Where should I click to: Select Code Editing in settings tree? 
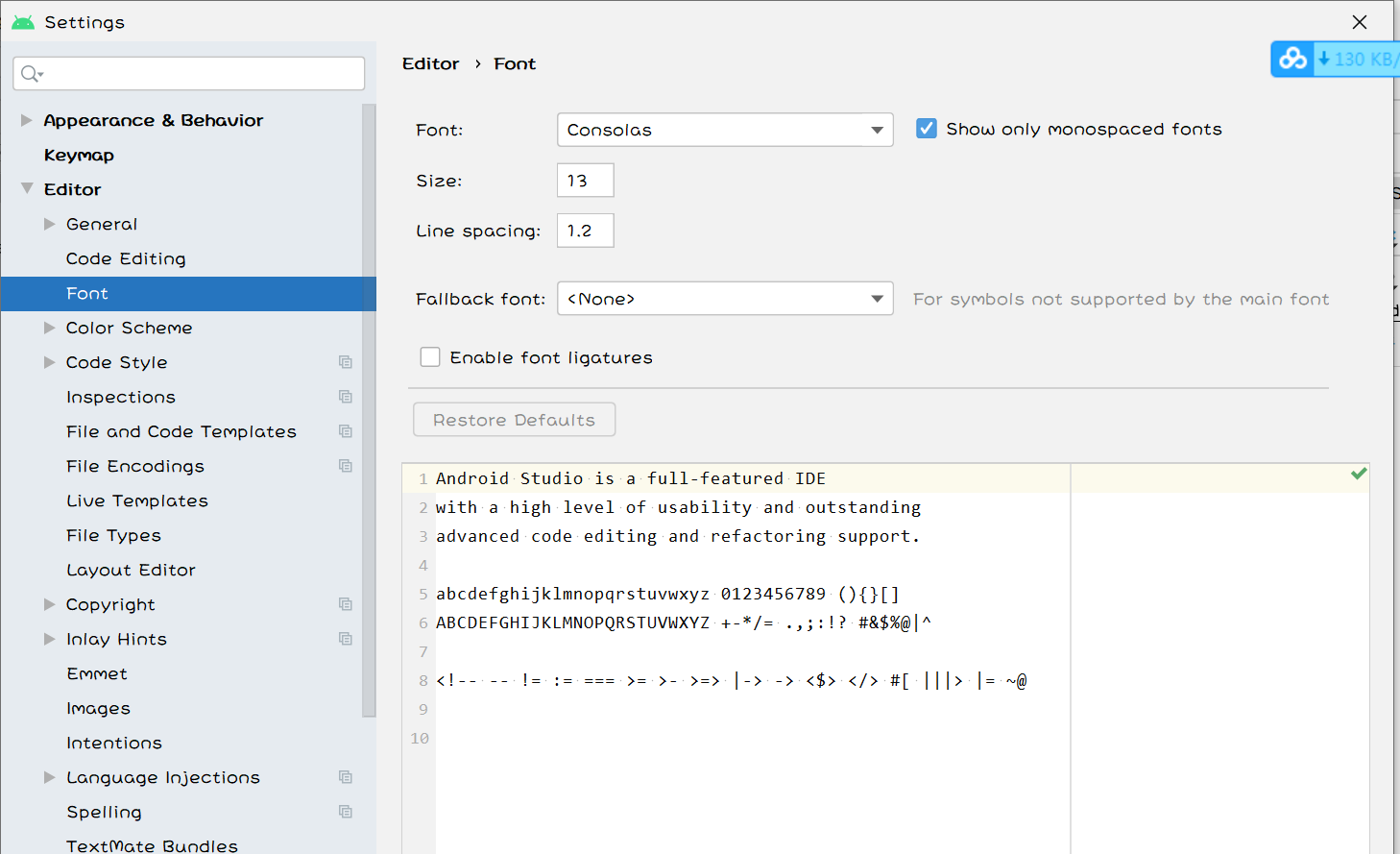tap(126, 258)
